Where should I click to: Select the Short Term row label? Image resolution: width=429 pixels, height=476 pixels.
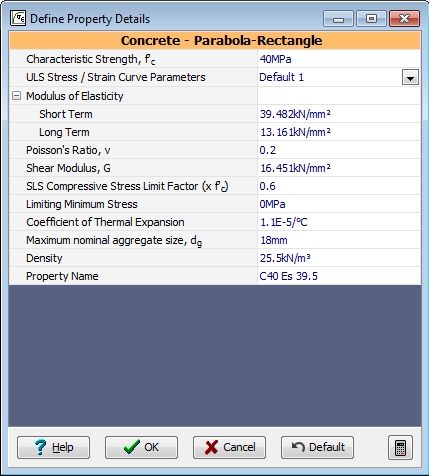pyautogui.click(x=66, y=114)
